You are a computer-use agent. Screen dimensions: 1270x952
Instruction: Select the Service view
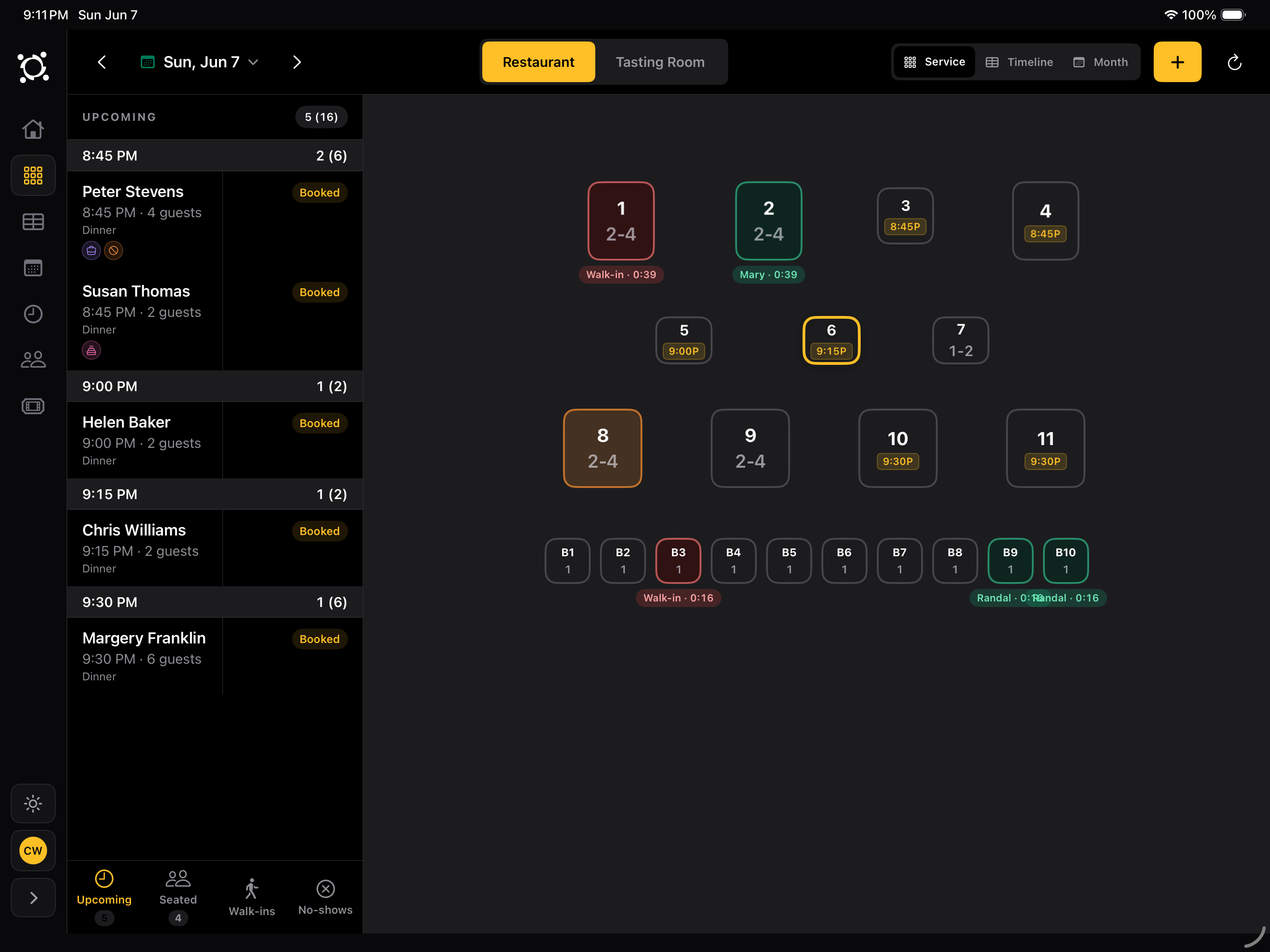tap(934, 62)
